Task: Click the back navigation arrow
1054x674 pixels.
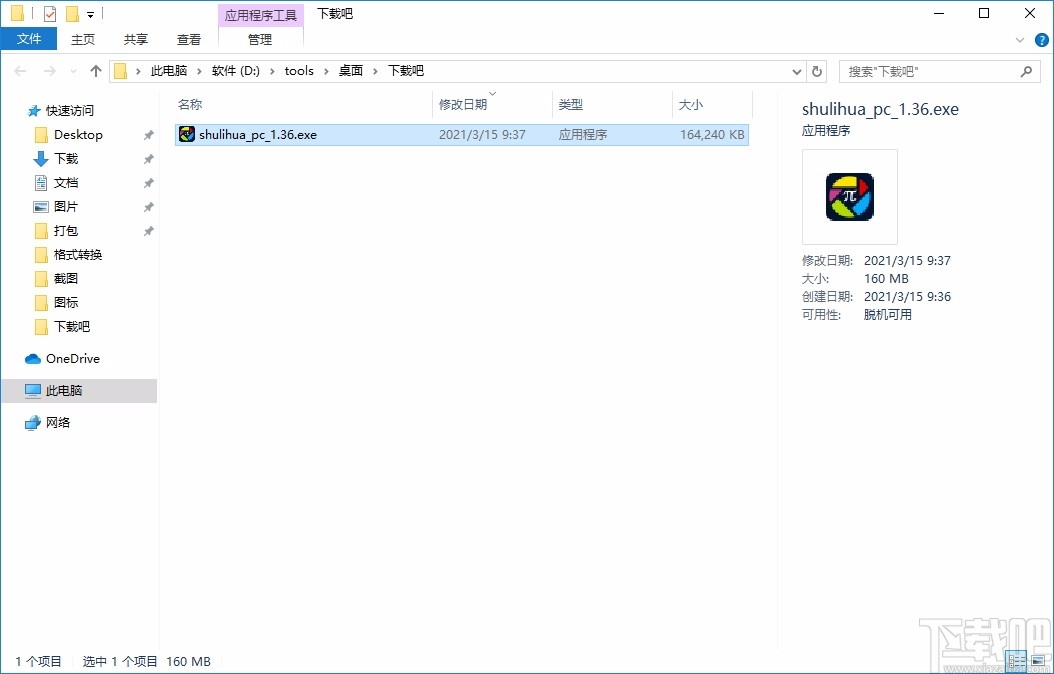Action: pyautogui.click(x=18, y=71)
